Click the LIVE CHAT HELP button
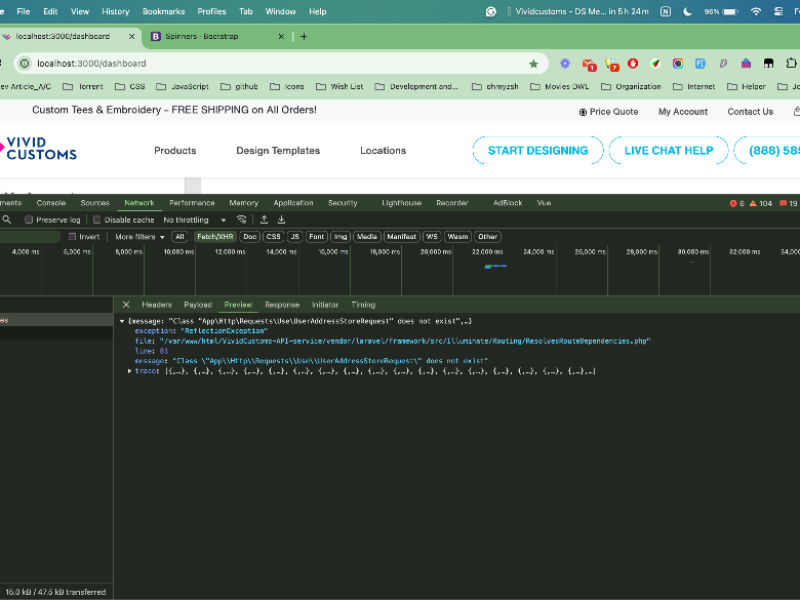Viewport: 800px width, 600px height. 668,151
